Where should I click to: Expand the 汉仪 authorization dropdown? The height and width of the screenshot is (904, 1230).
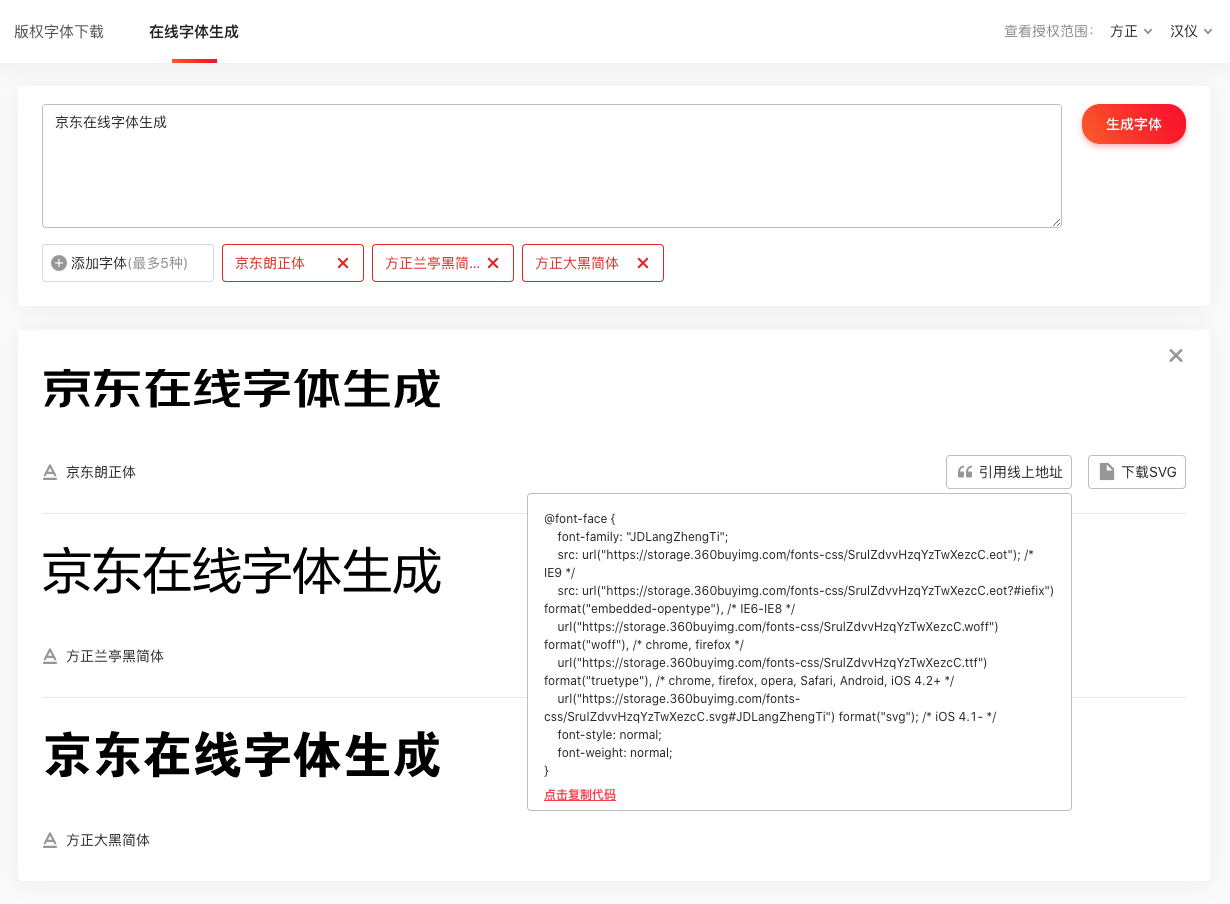pos(1191,31)
